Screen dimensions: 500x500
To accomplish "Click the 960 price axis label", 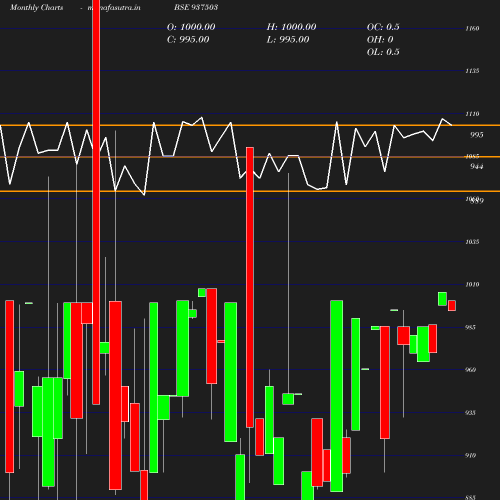I will [x=470, y=370].
